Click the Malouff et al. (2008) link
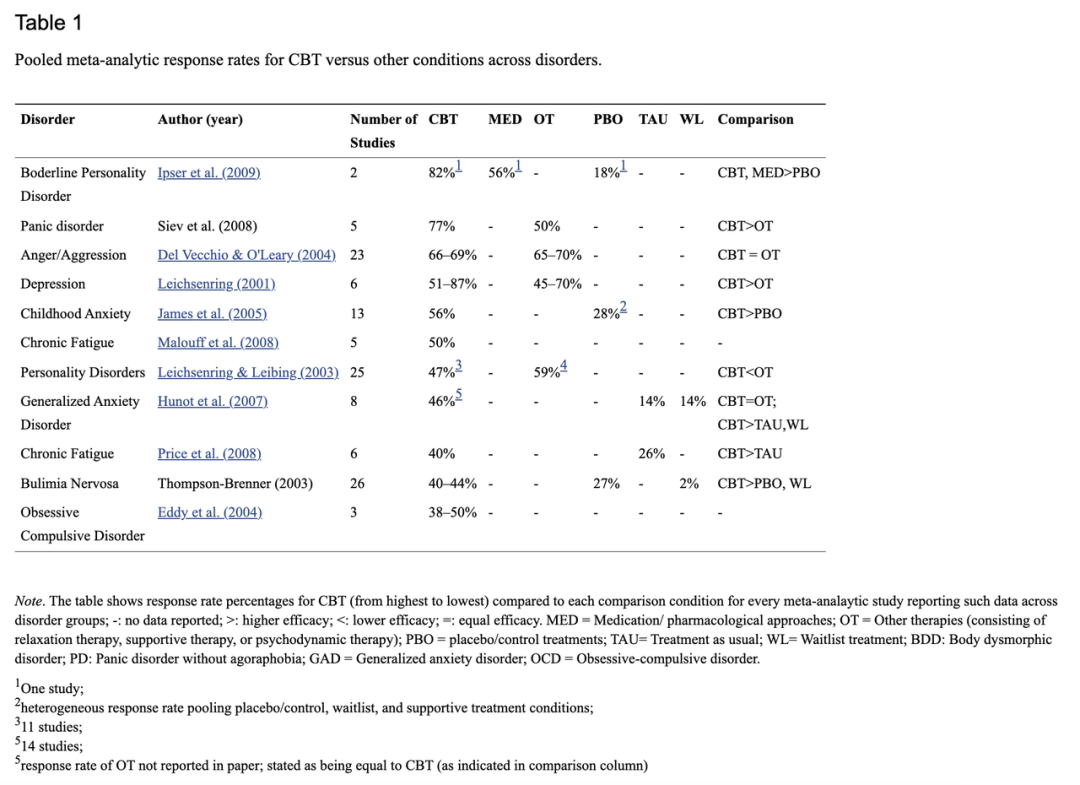1080x785 pixels. [x=218, y=343]
